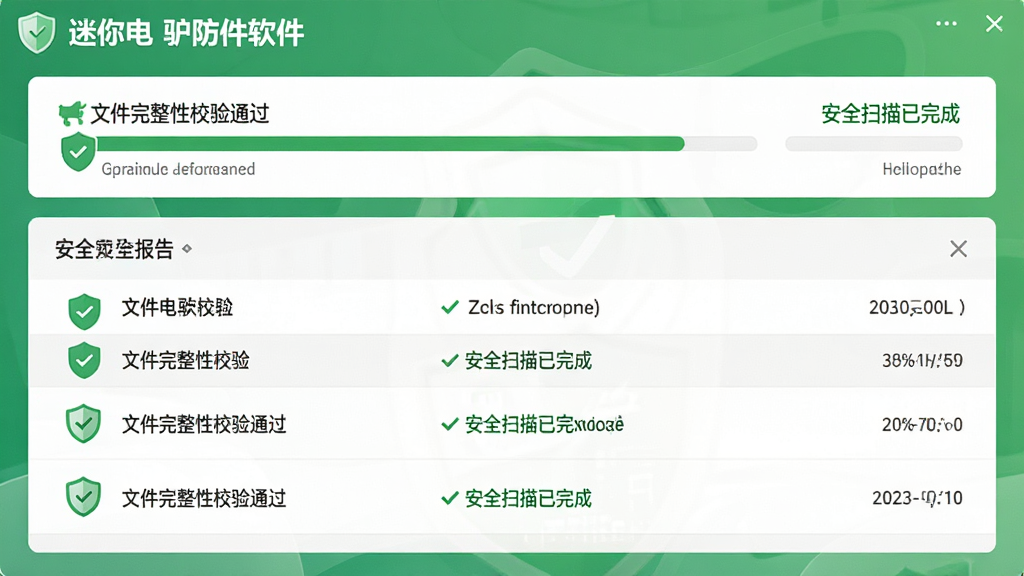The height and width of the screenshot is (576, 1024).
Task: Select the shield icon for 文件完整性校验 row
Action: pyautogui.click(x=84, y=360)
